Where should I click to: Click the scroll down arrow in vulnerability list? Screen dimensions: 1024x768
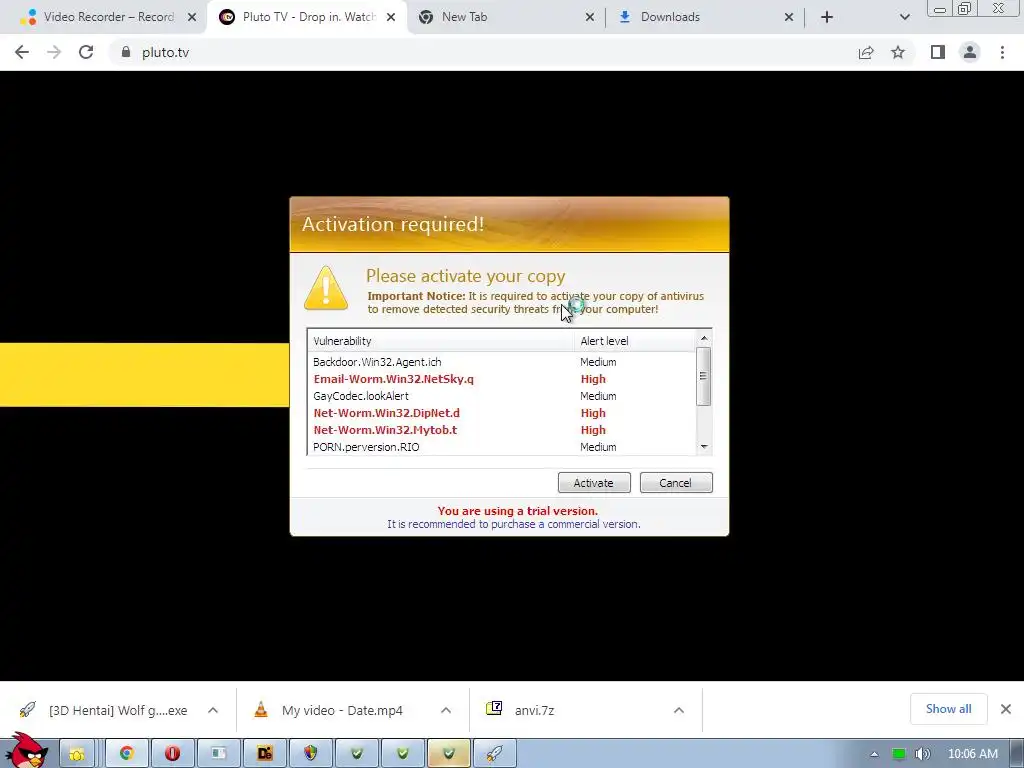[x=704, y=447]
